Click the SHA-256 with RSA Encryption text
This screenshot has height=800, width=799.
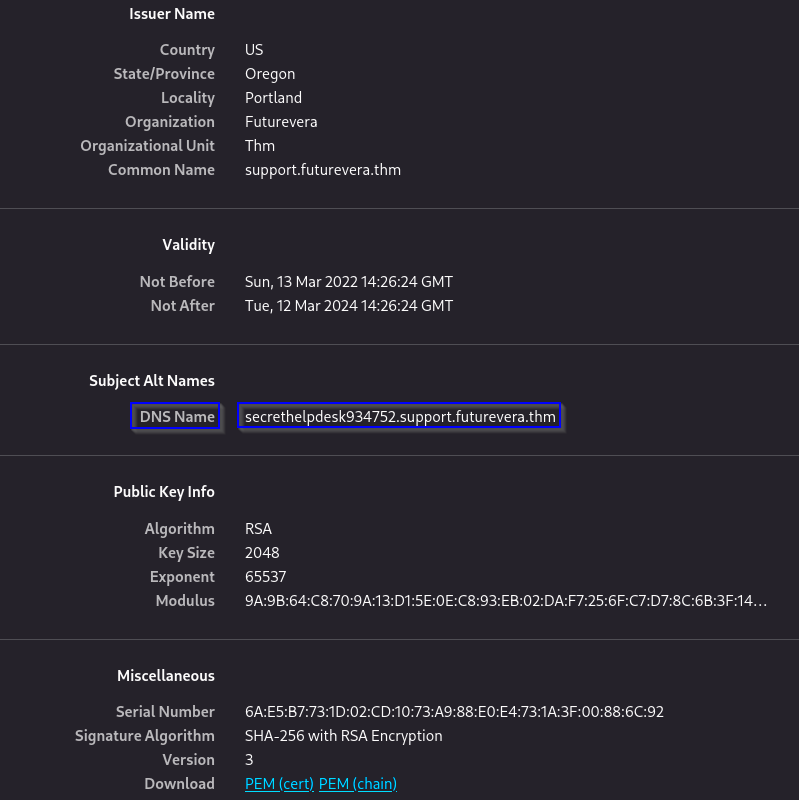[x=343, y=736]
